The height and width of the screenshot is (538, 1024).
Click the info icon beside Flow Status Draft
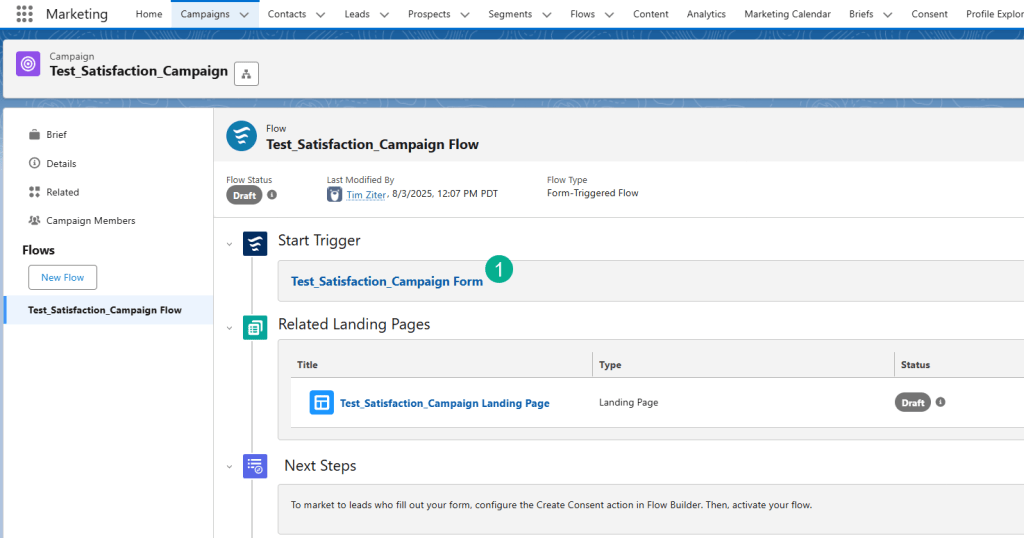[x=272, y=195]
